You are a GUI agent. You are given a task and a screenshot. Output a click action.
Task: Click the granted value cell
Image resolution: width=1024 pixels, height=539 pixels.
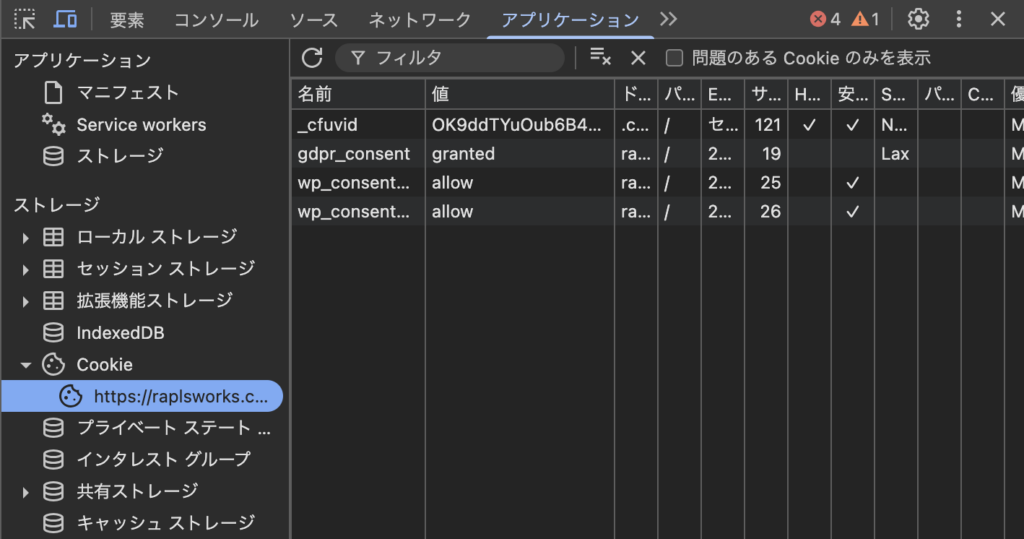tap(520, 154)
